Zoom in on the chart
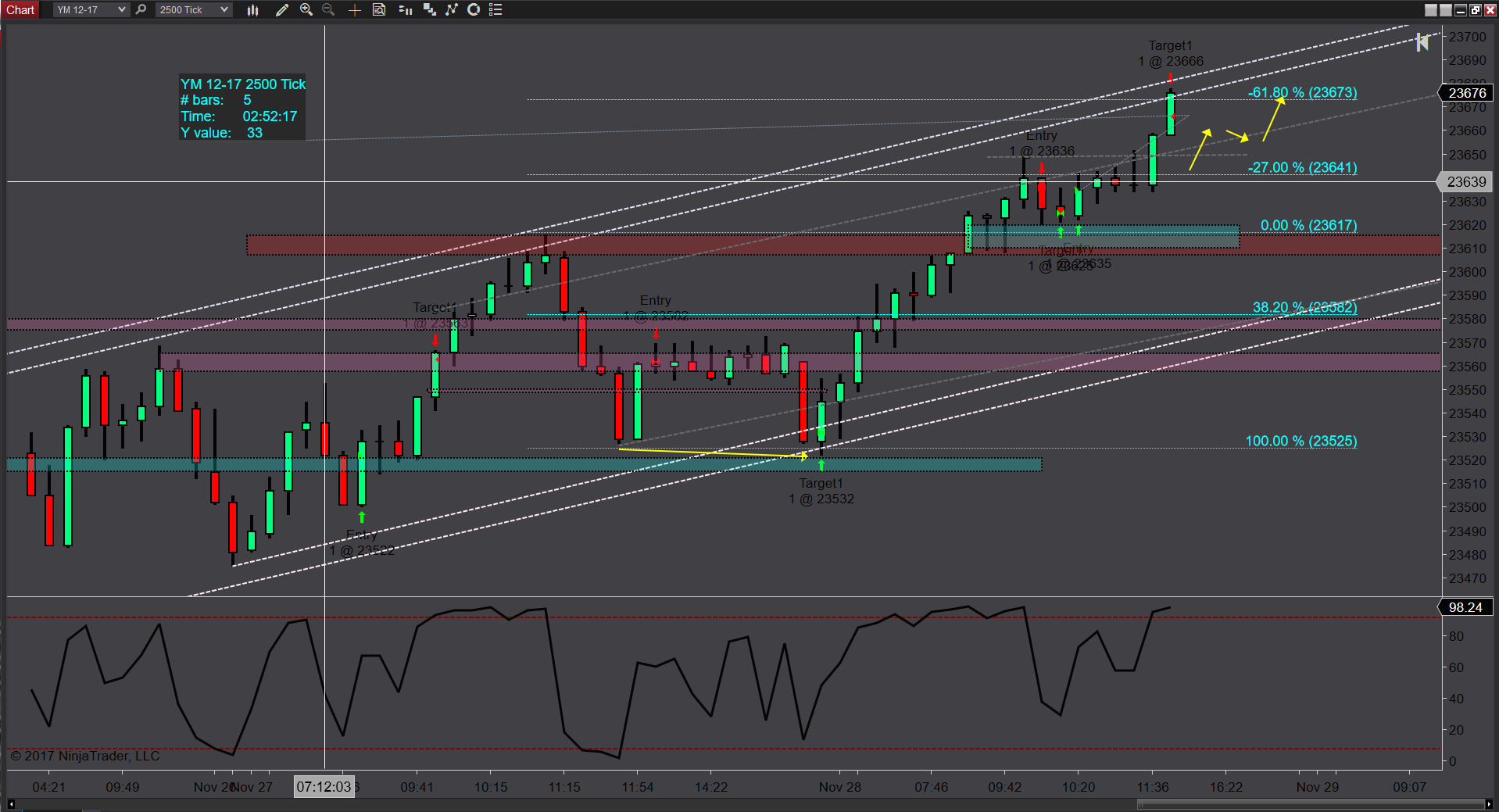 click(x=306, y=9)
